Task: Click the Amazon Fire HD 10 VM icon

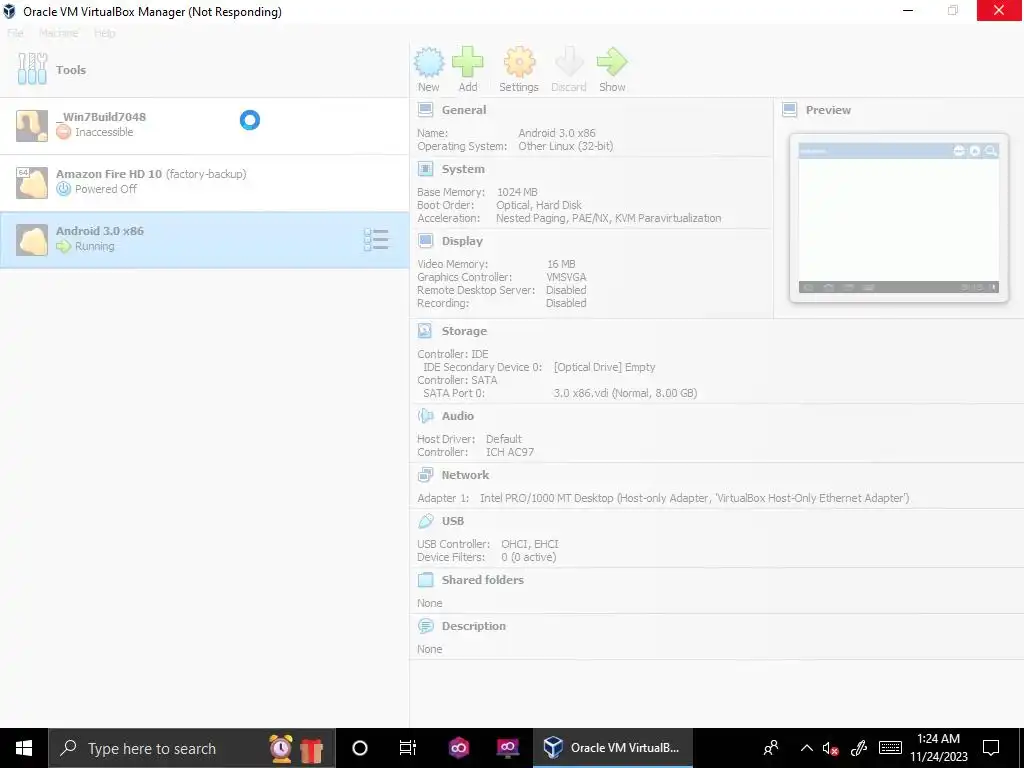Action: 32,183
